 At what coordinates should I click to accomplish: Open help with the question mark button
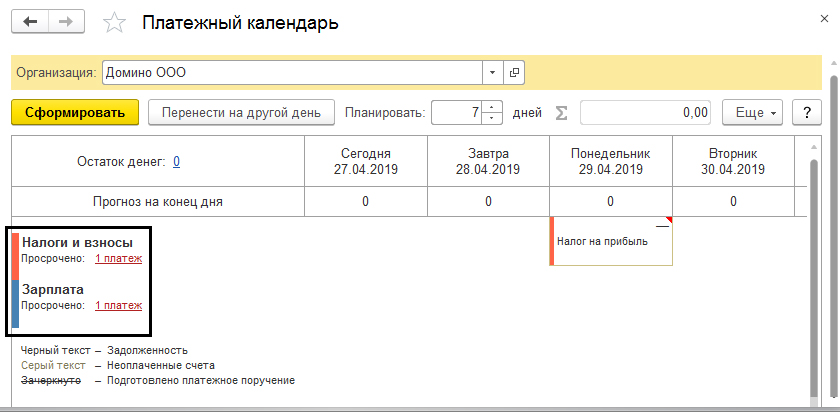805,113
